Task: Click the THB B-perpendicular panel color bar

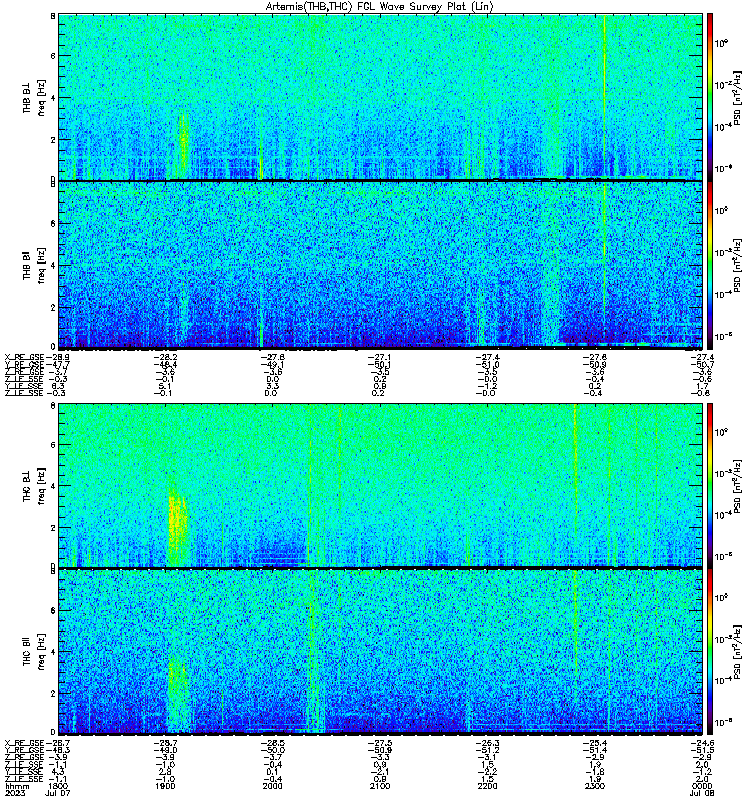Action: (710, 96)
